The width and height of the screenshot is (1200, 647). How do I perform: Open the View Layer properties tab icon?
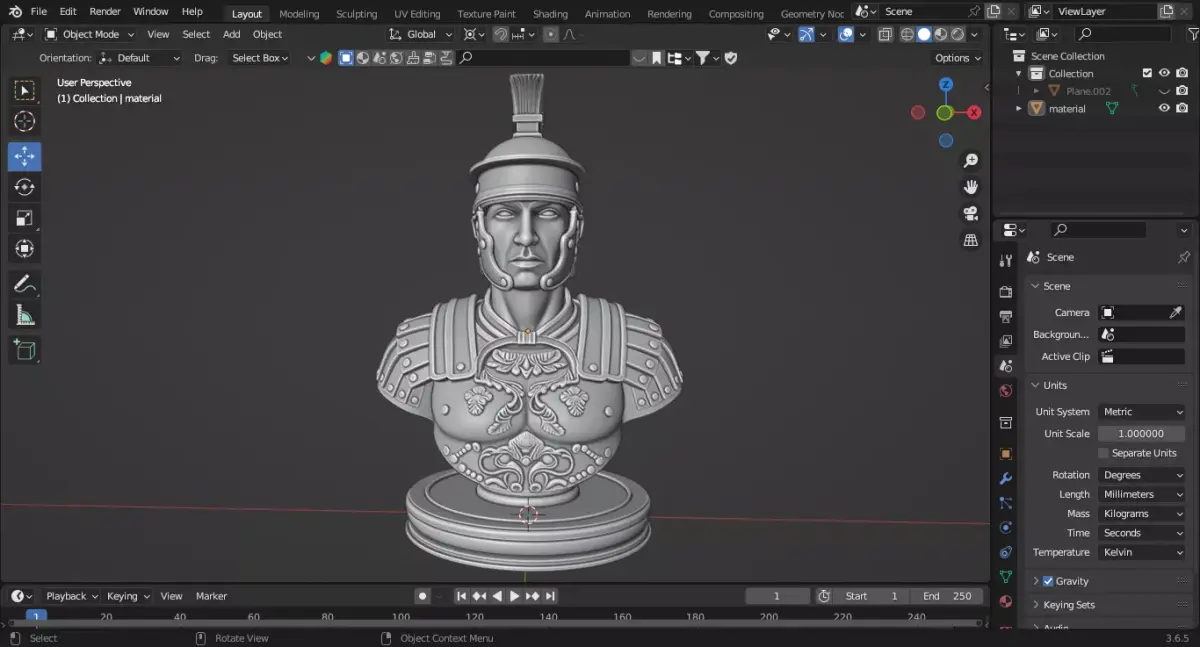1006,341
